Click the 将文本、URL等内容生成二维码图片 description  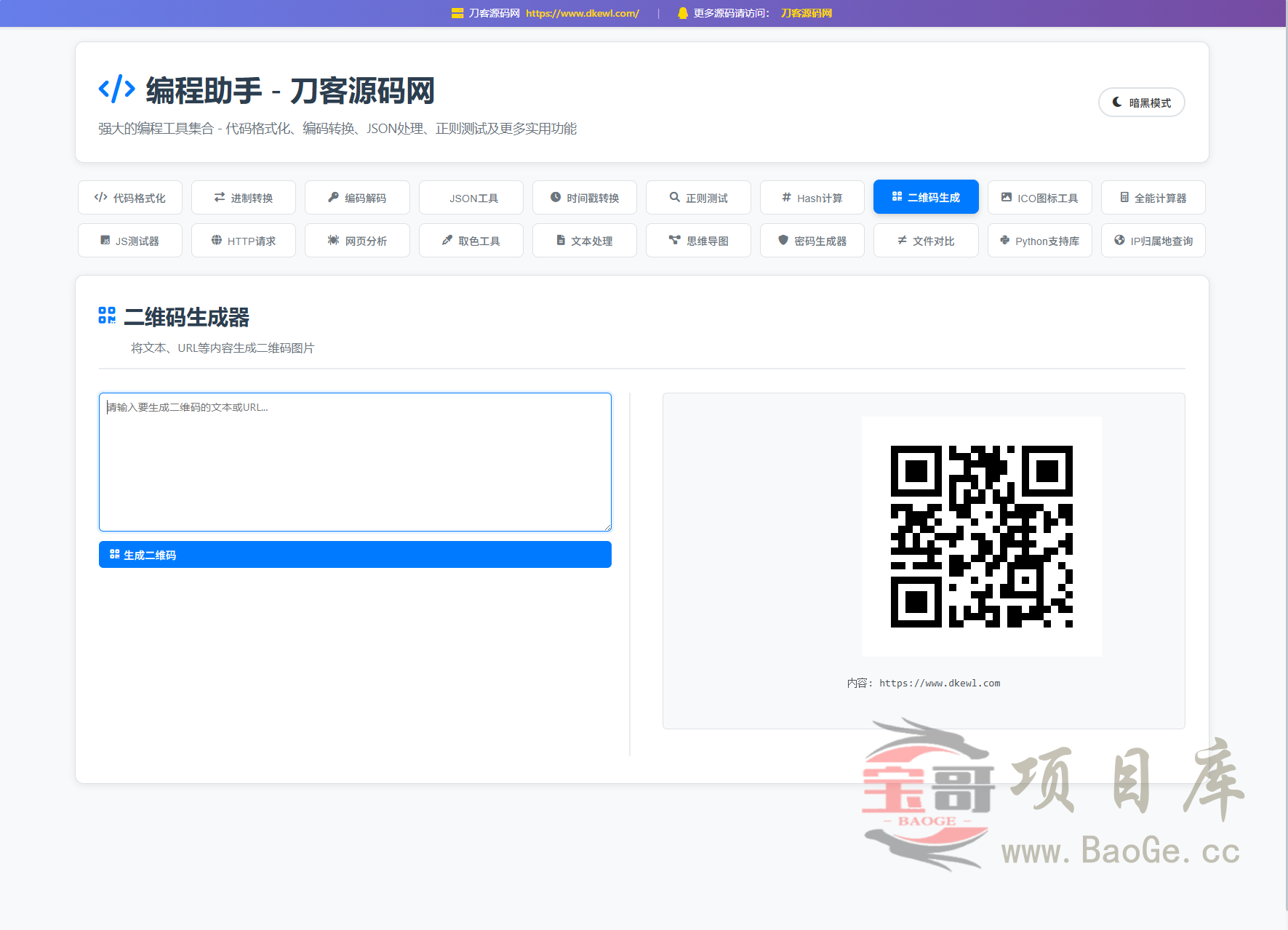pyautogui.click(x=223, y=348)
